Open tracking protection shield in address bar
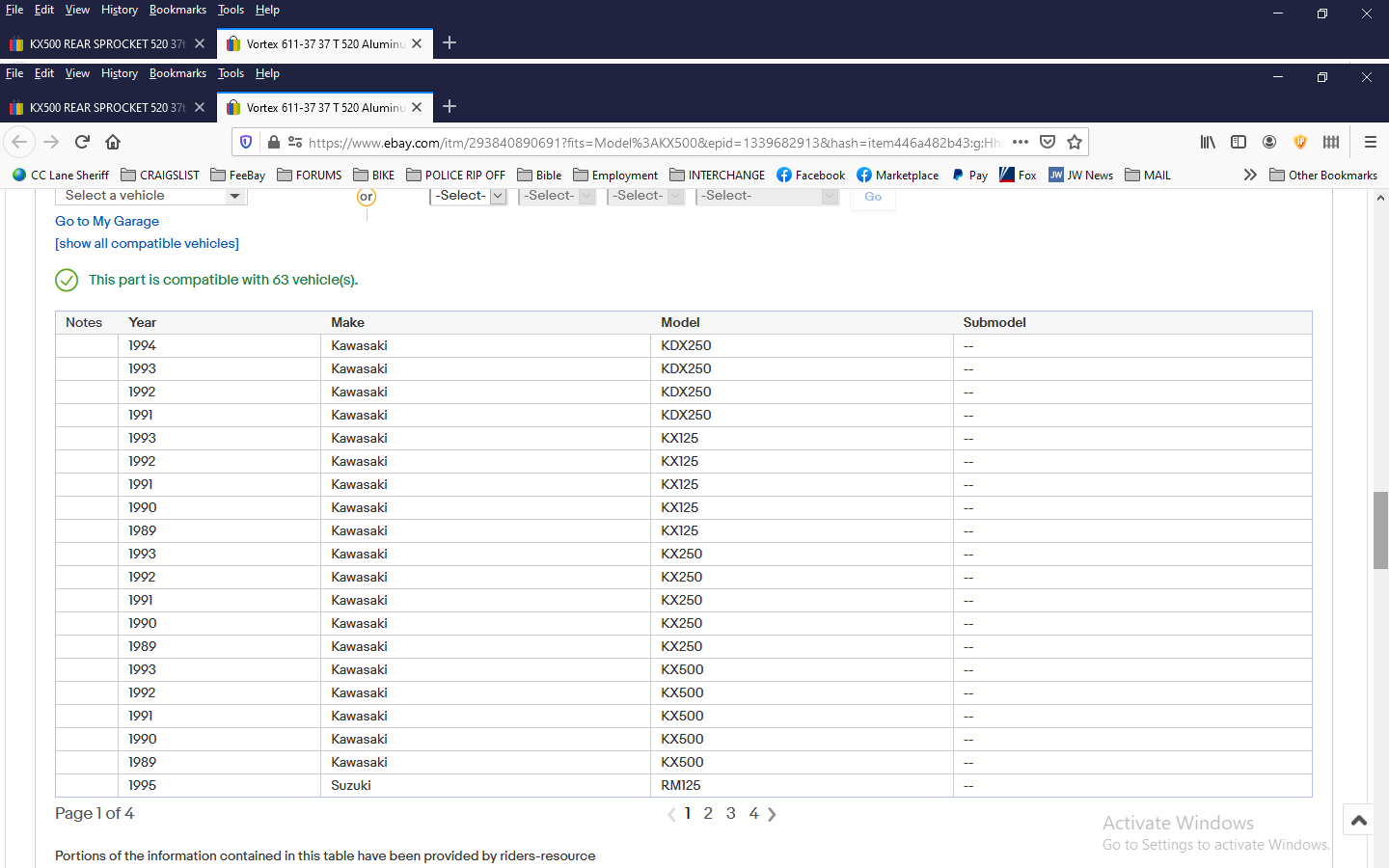Viewport: 1389px width, 868px height. (246, 142)
